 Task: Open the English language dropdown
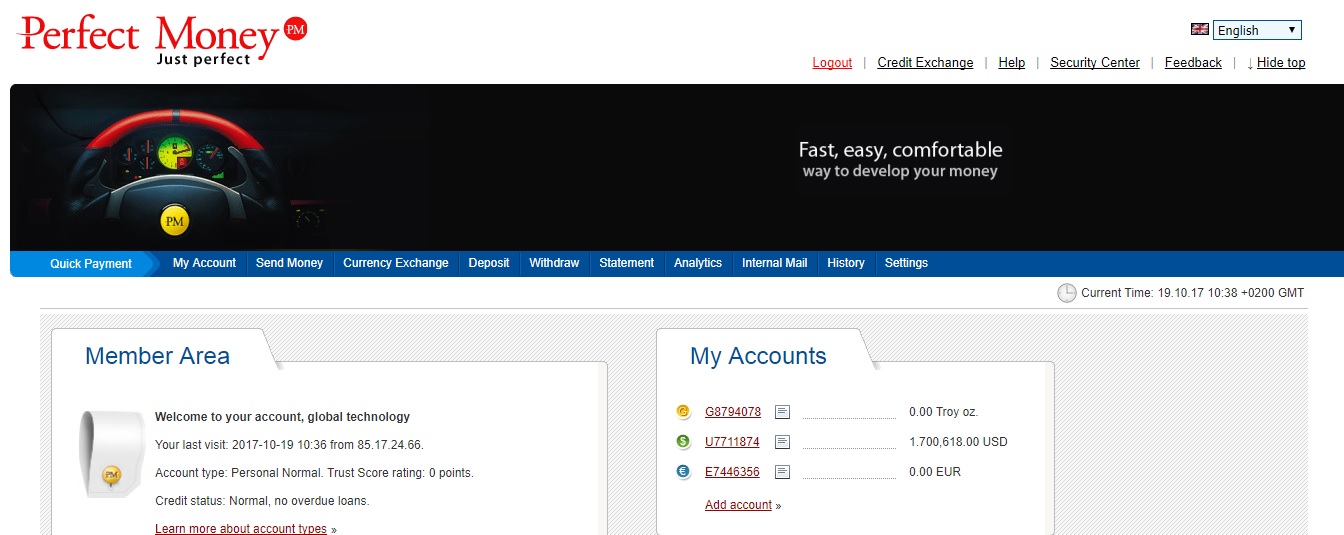coord(1257,30)
